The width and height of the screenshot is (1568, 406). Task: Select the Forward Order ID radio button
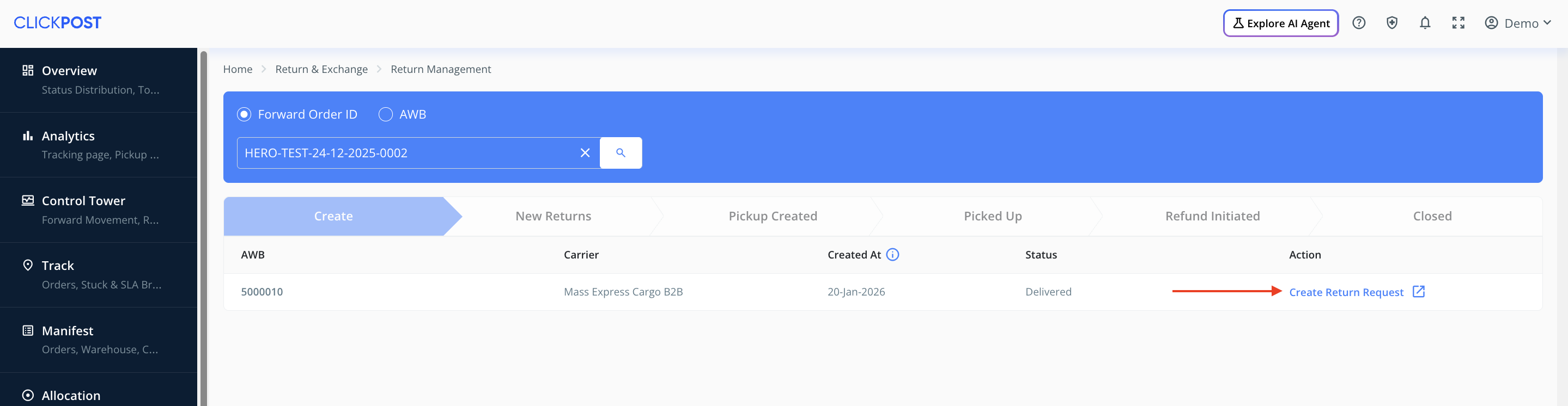tap(244, 114)
